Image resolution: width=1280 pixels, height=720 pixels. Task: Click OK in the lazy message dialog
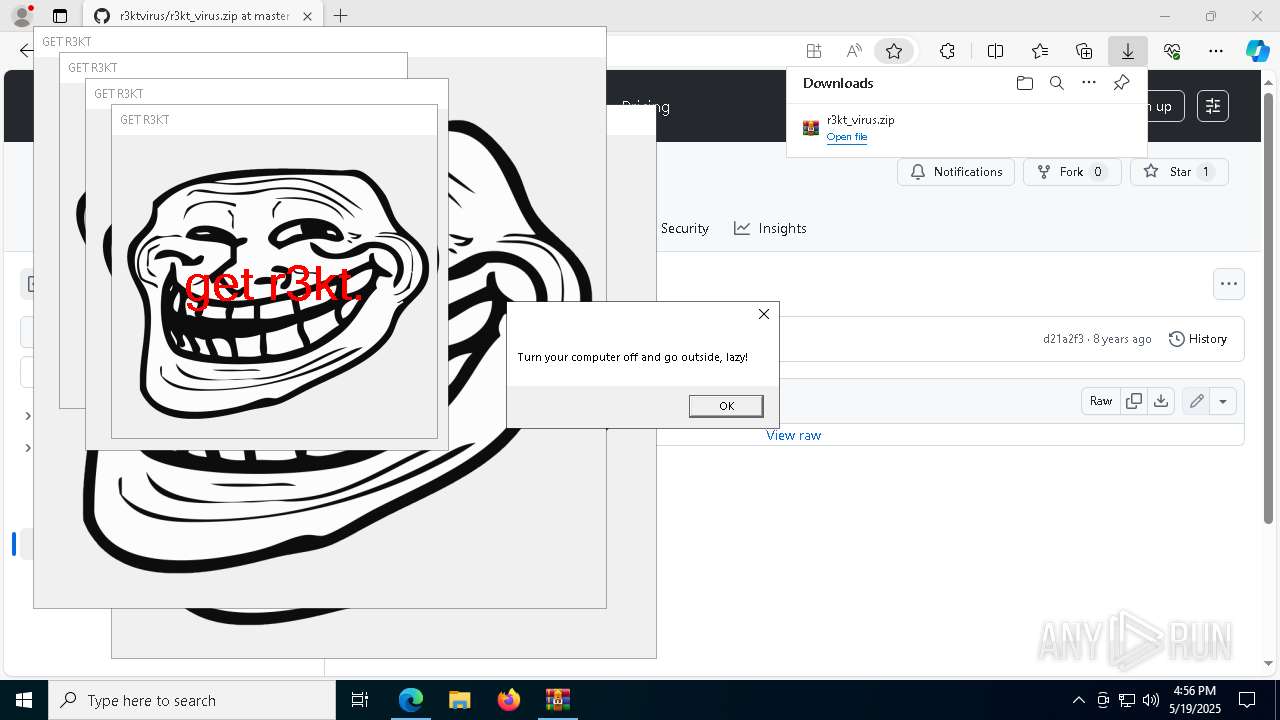(726, 405)
